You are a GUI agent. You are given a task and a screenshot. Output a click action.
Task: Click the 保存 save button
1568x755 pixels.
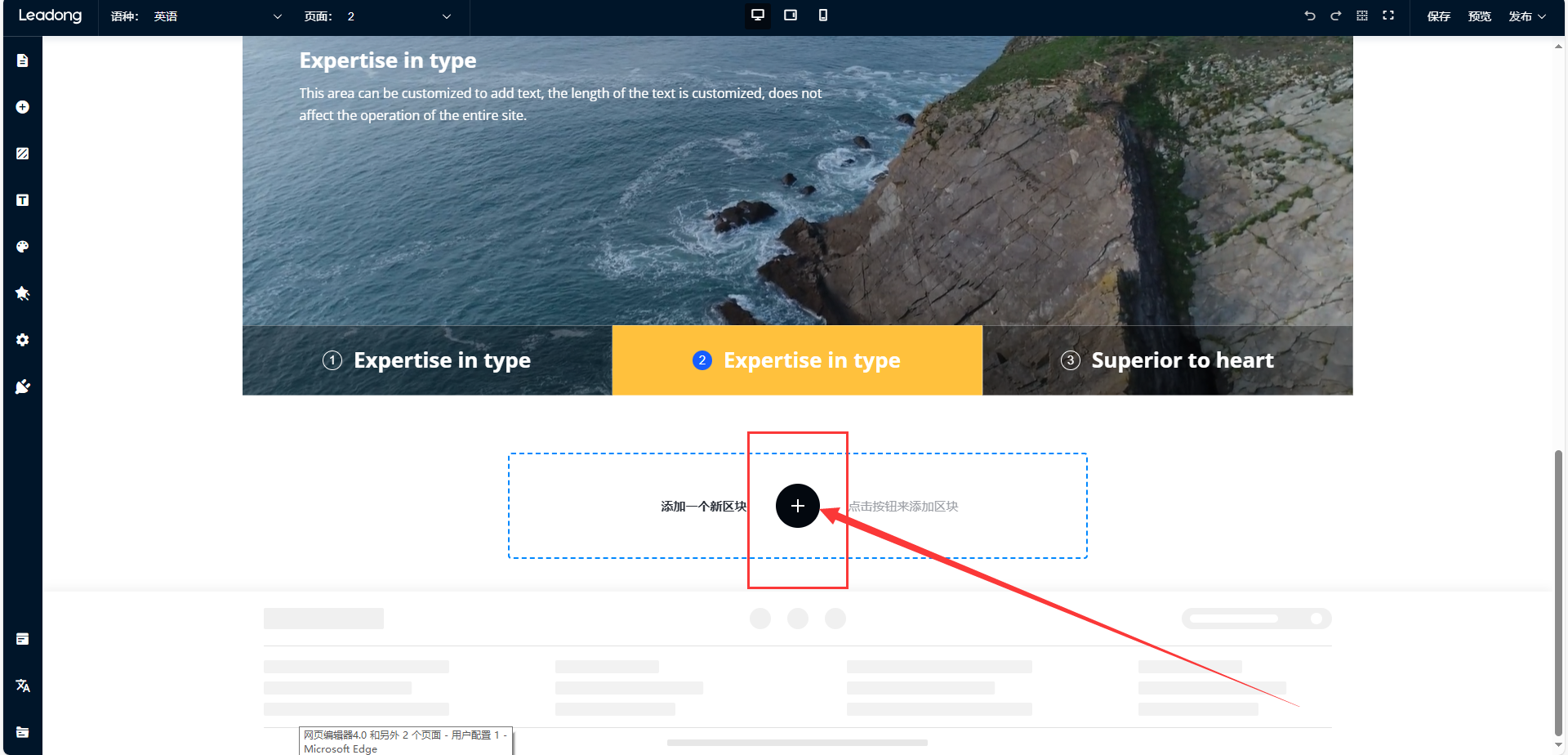[x=1438, y=16]
